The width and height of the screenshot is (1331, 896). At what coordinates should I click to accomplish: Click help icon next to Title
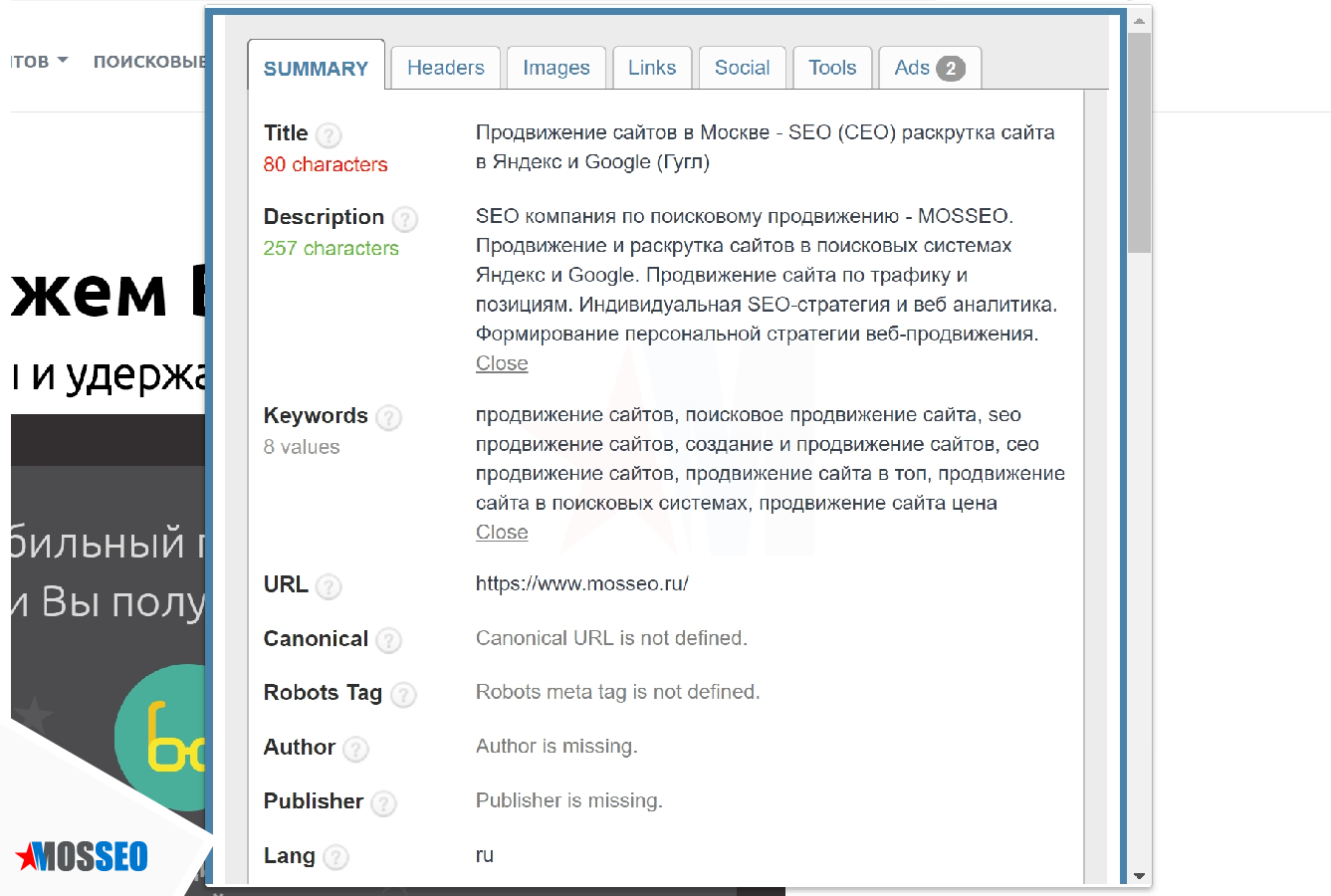(329, 135)
